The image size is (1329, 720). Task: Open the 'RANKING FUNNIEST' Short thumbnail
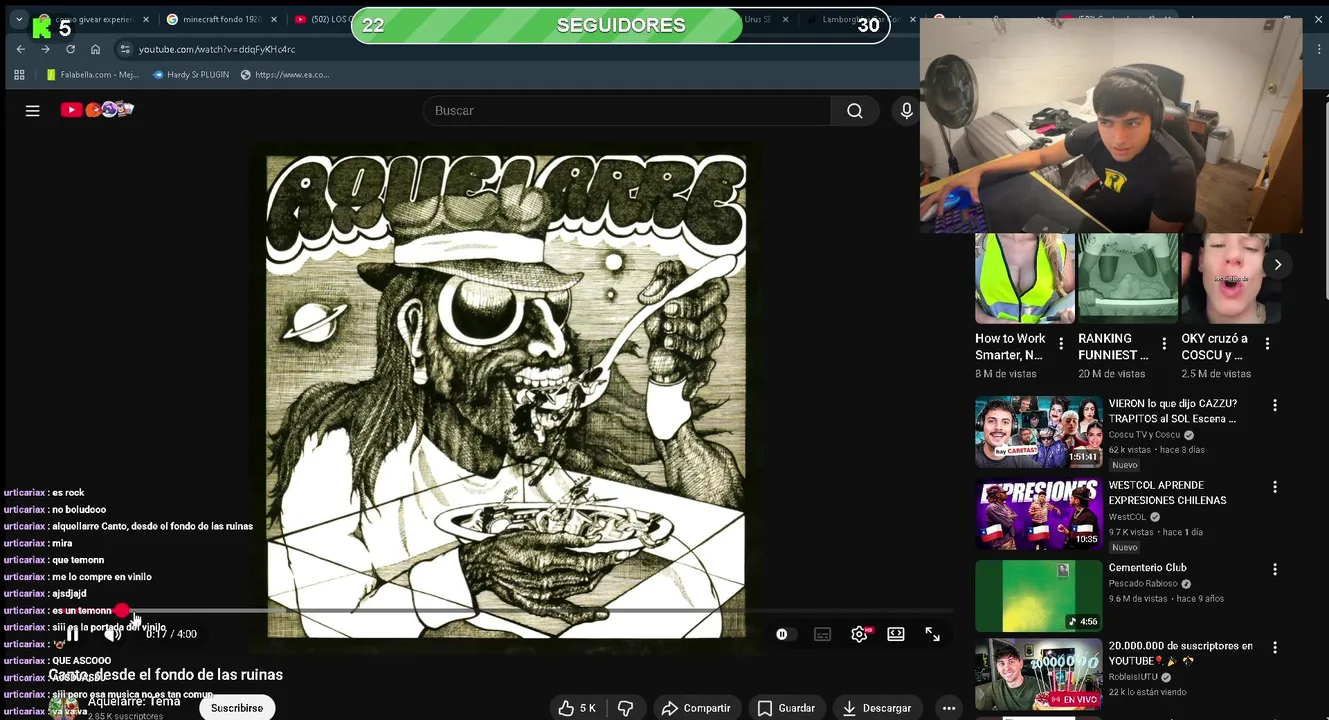(1128, 279)
